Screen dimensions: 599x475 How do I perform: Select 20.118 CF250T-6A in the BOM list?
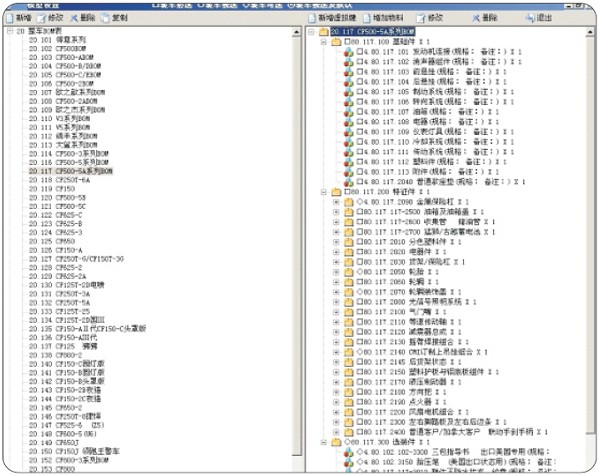[59, 180]
